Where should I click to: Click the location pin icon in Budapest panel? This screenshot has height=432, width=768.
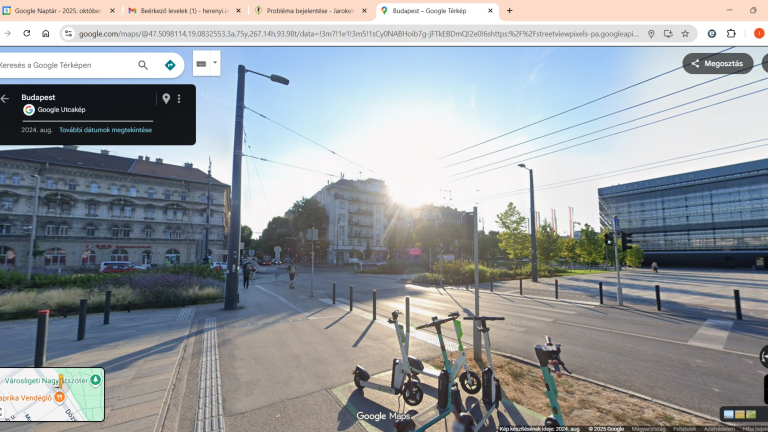pos(166,98)
